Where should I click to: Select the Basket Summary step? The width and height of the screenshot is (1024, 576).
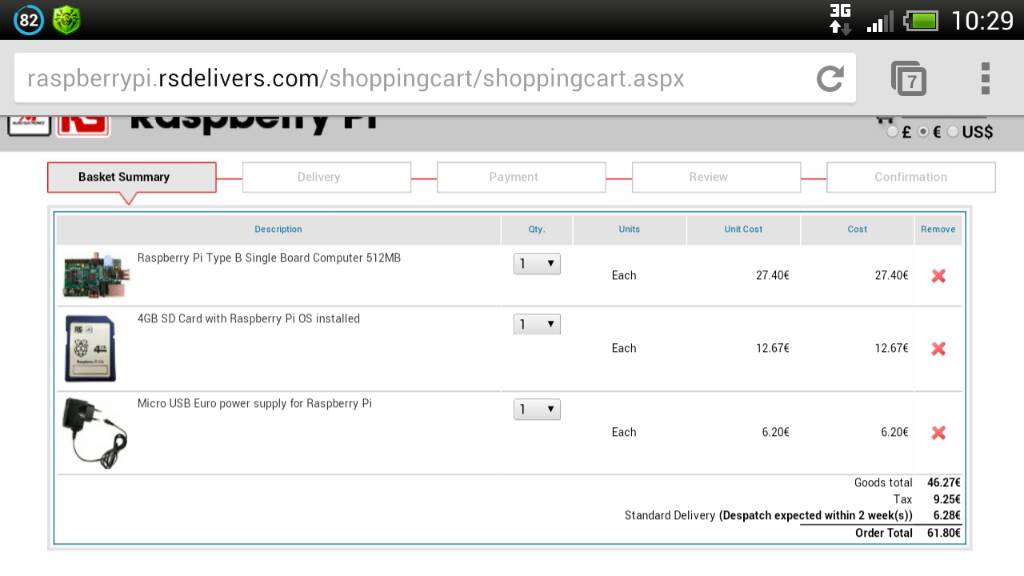(x=131, y=177)
